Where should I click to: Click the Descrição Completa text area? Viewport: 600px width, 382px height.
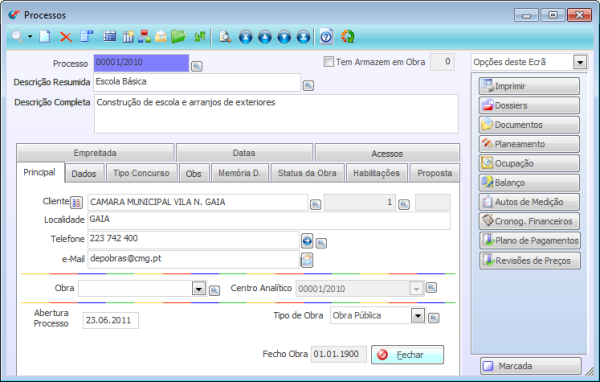tap(276, 114)
